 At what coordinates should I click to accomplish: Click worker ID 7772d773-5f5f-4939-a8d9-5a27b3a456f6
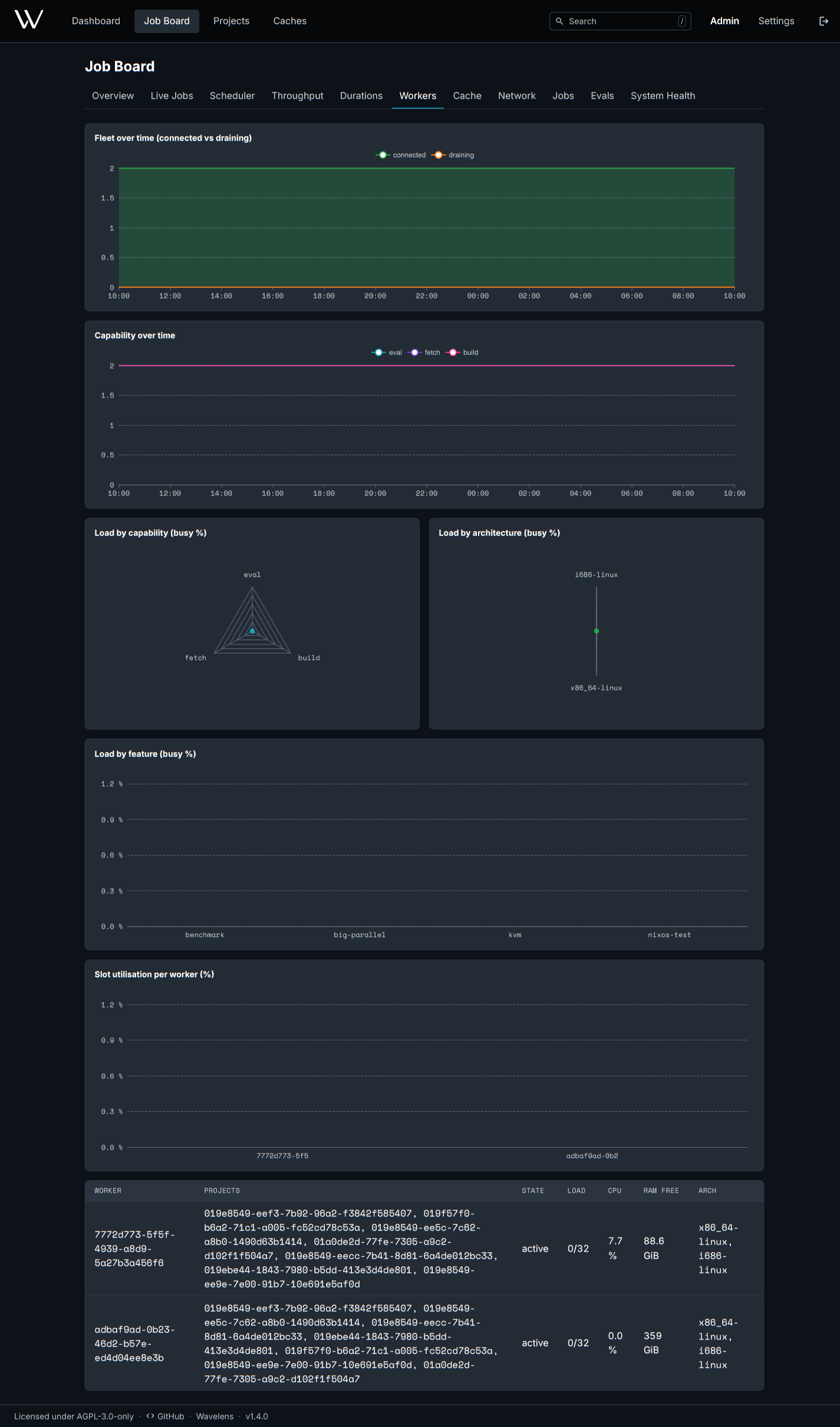coord(135,1248)
